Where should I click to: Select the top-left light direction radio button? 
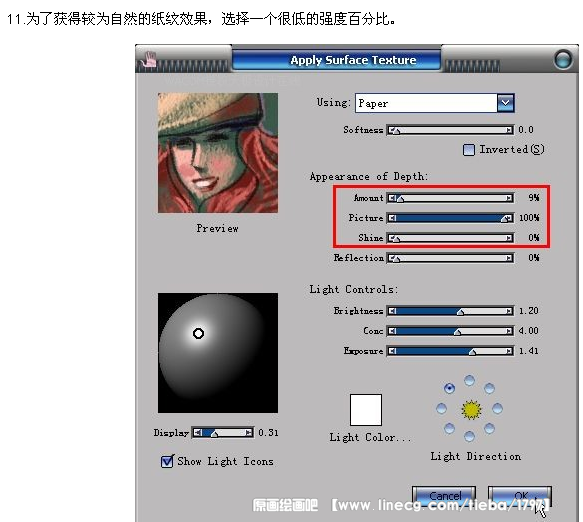[x=450, y=389]
